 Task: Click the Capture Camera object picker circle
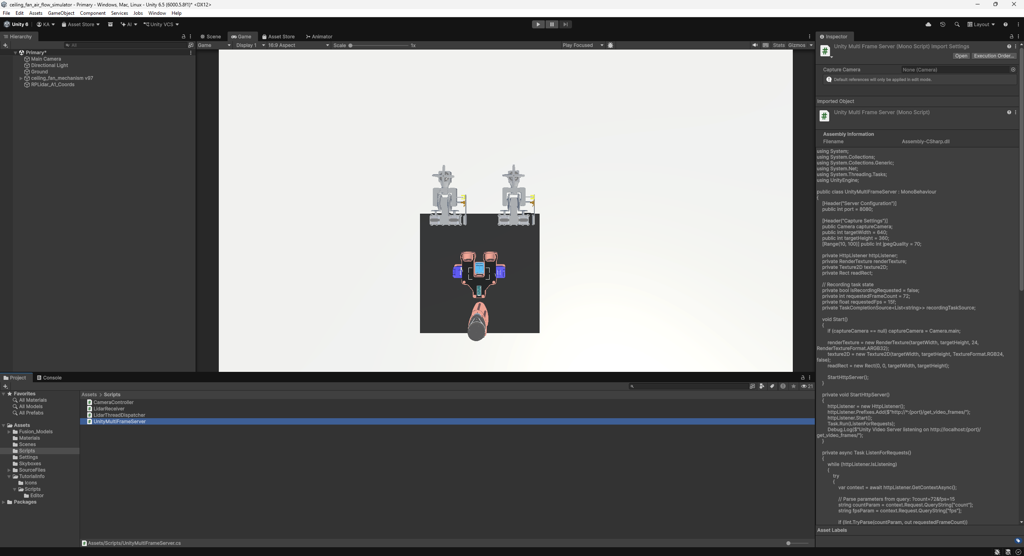click(1013, 69)
